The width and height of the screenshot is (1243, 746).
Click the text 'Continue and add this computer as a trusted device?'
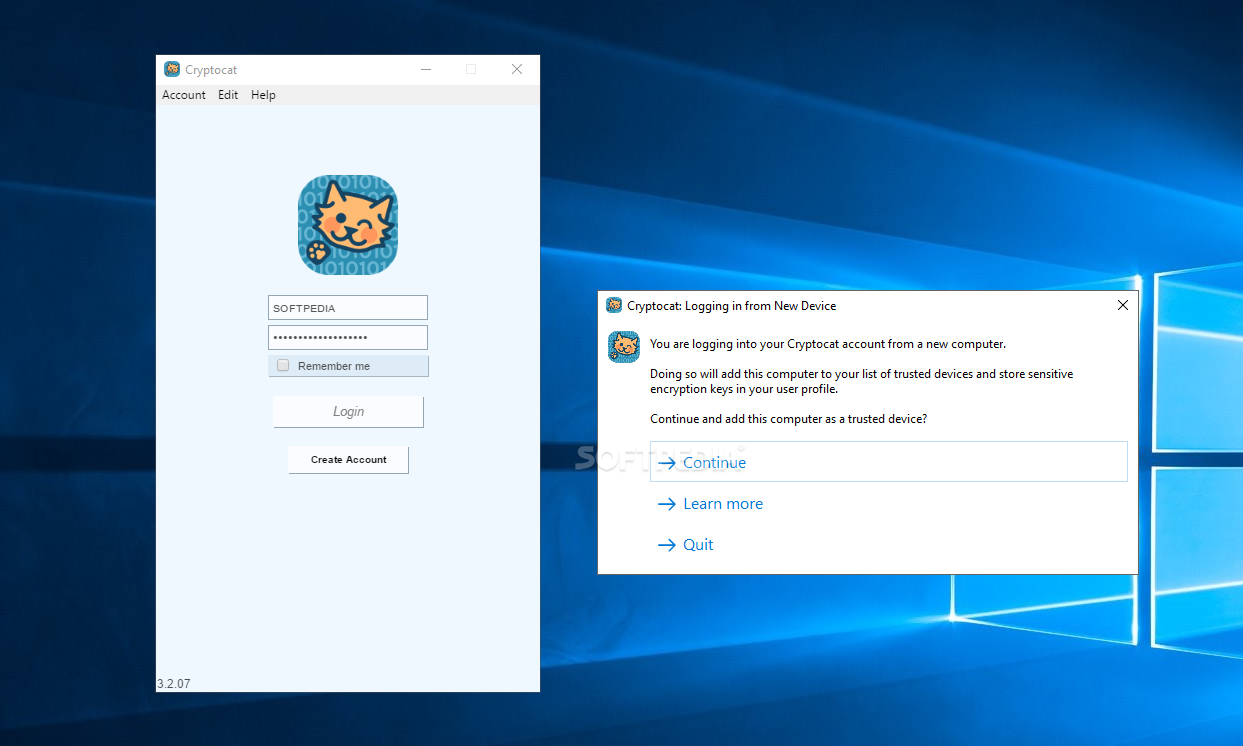click(788, 419)
